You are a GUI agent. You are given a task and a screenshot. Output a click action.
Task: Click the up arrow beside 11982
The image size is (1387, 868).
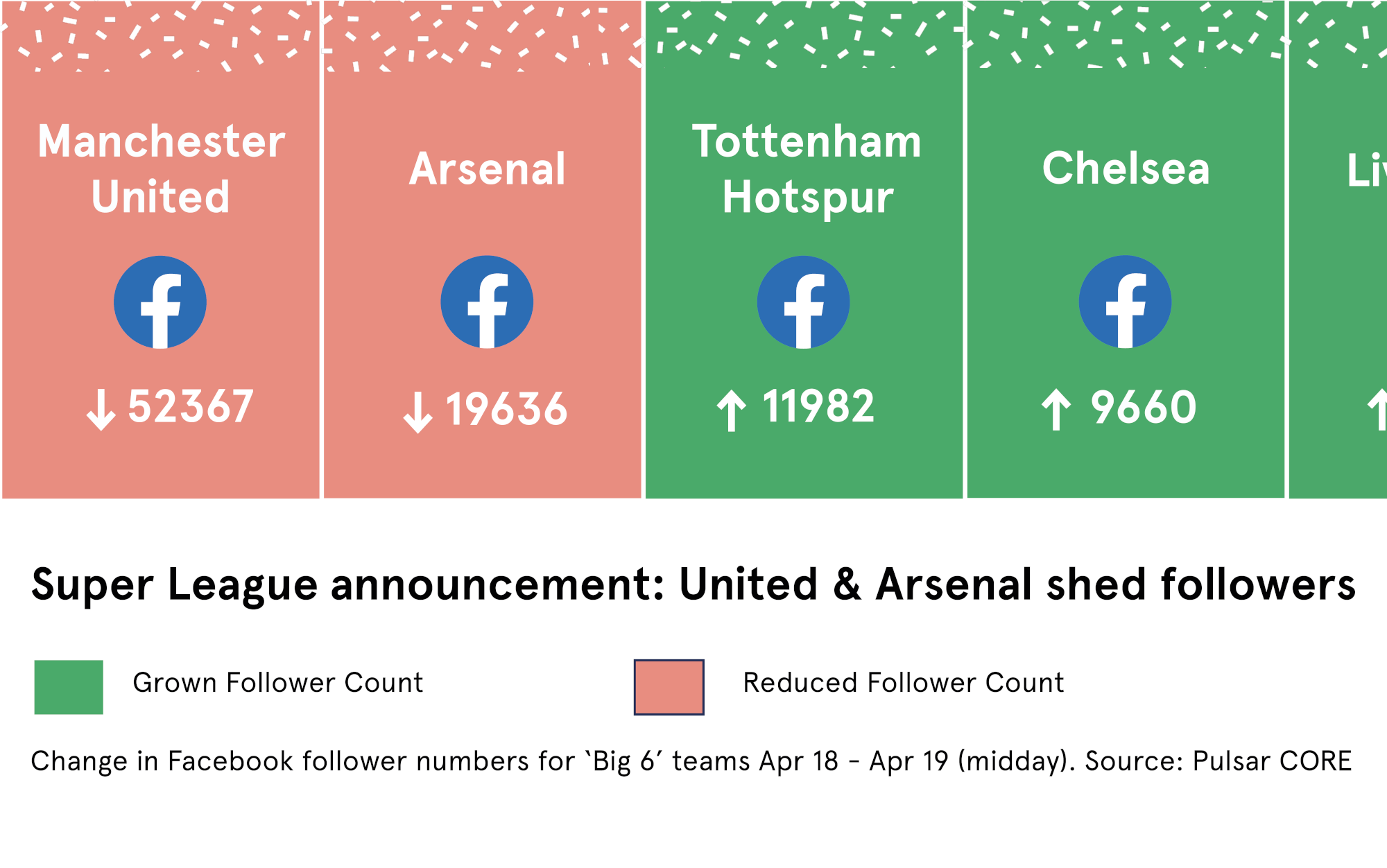coord(732,410)
